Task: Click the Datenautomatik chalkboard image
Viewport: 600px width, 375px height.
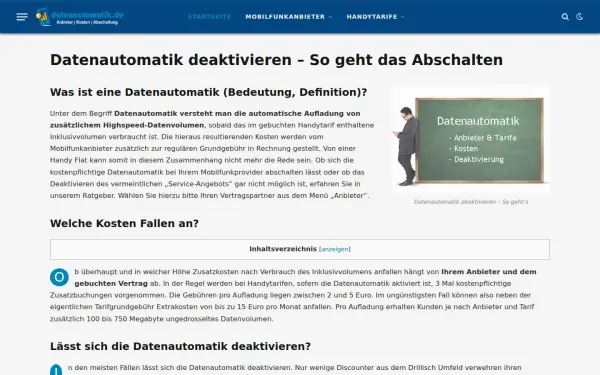Action: (x=471, y=139)
